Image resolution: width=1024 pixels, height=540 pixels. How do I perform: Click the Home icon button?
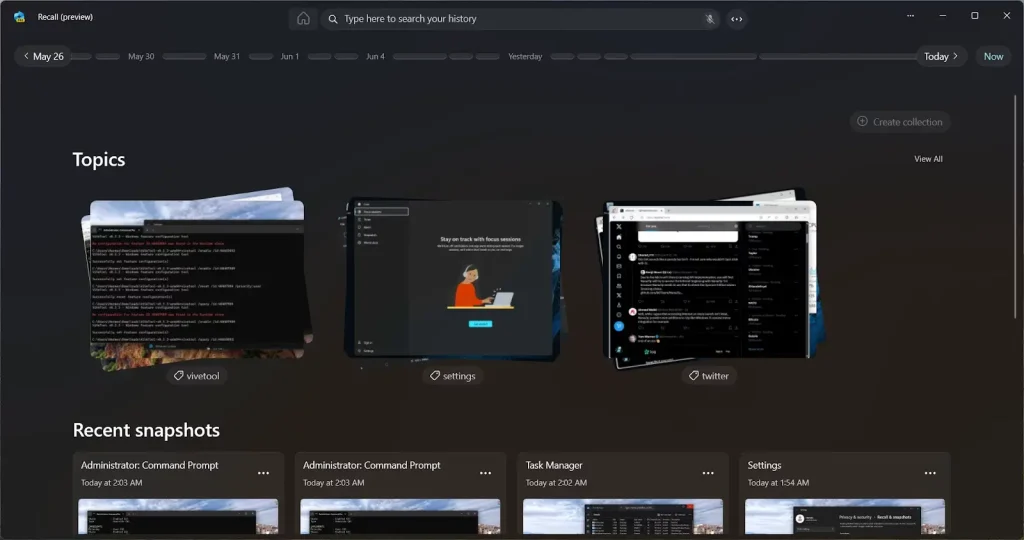point(303,19)
